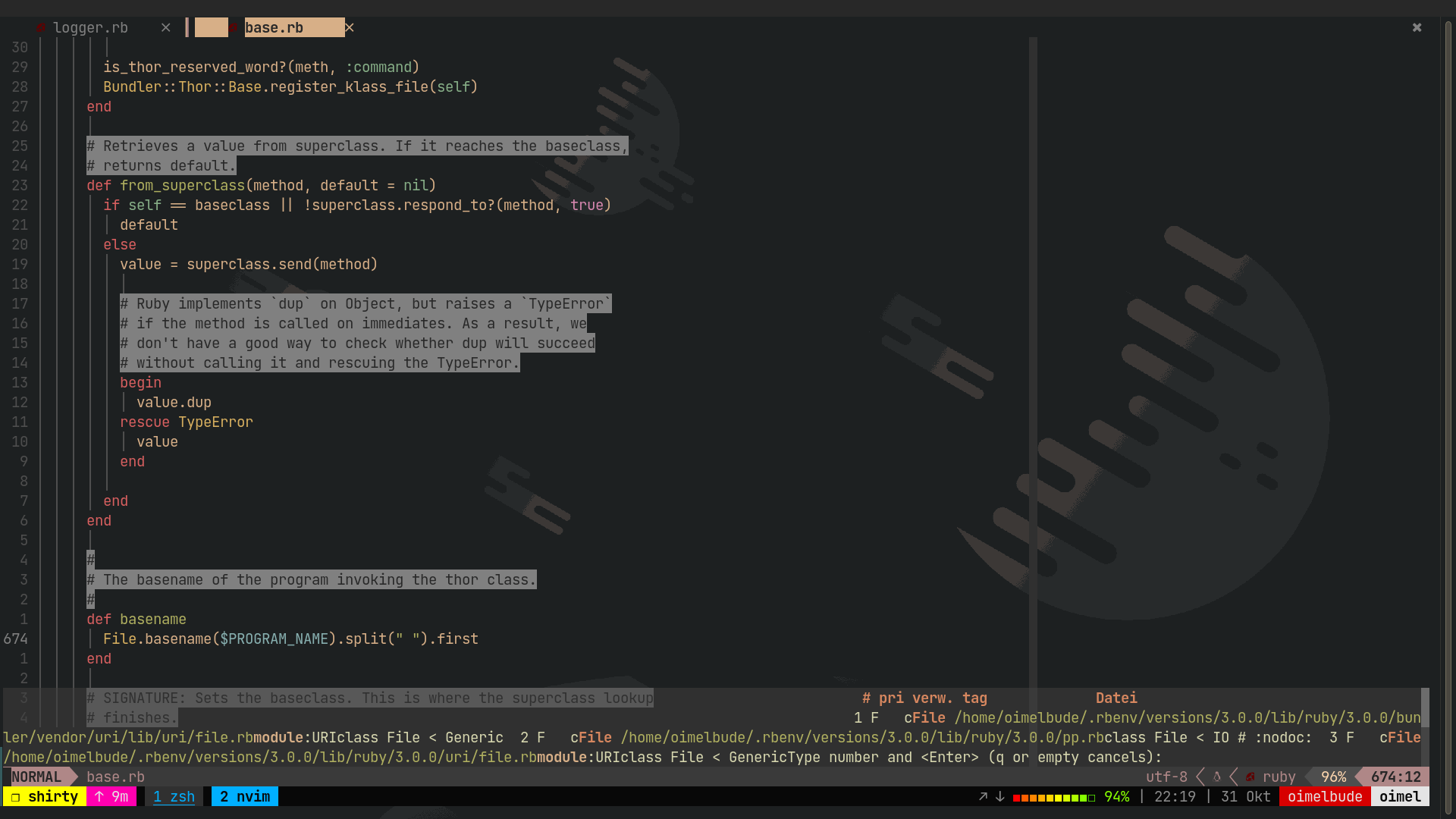Screen dimensions: 1456x819
Task: Open zsh window 1 in the tmux bar
Action: click(174, 797)
